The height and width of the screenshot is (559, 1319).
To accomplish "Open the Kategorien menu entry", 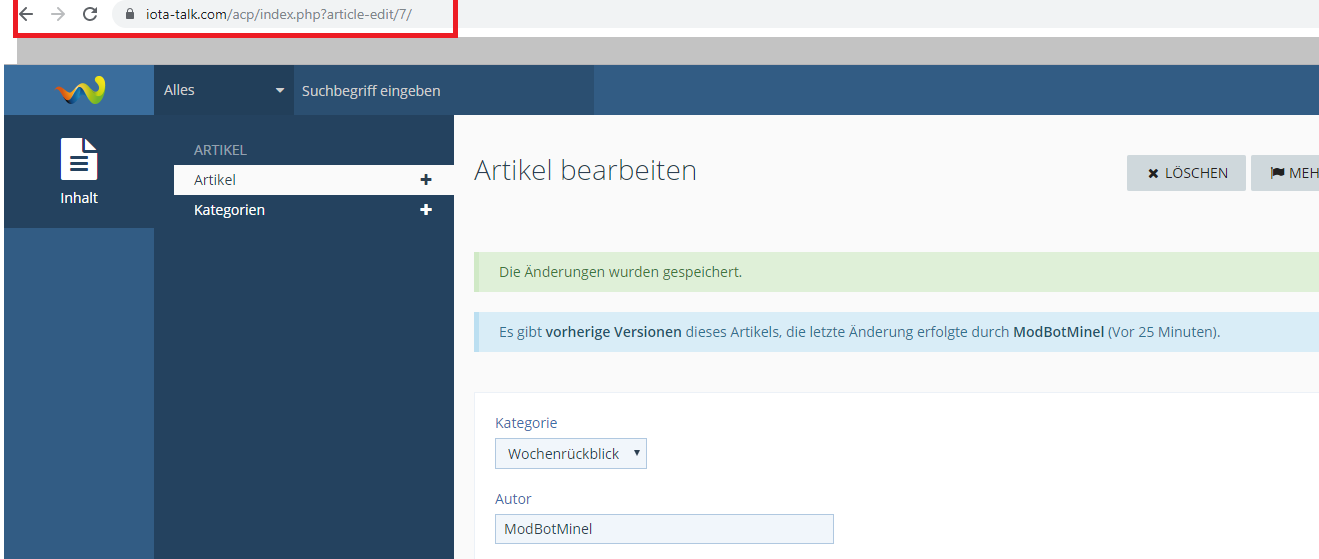I will click(229, 210).
